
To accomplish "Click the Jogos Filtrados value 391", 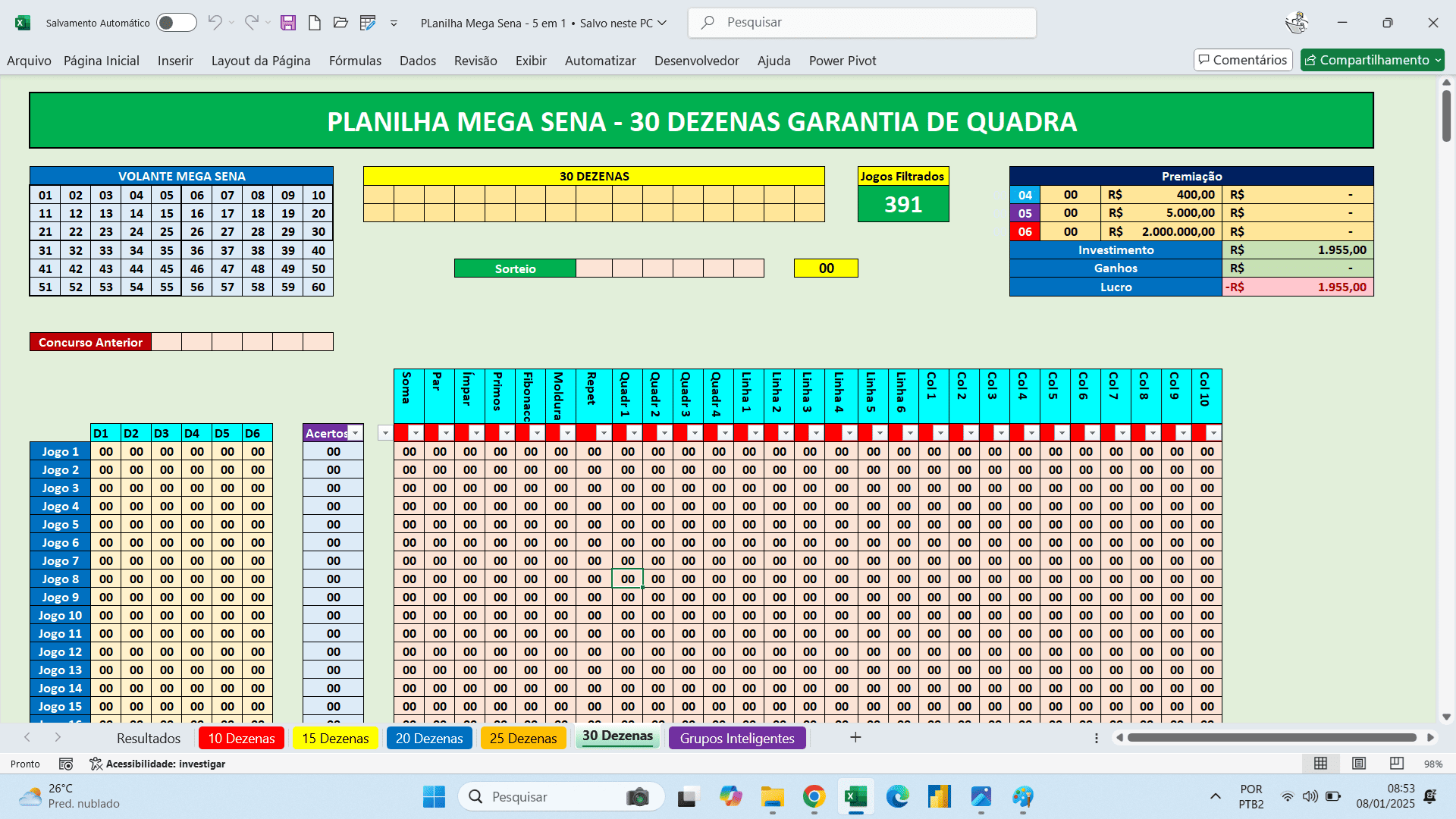I will 903,204.
